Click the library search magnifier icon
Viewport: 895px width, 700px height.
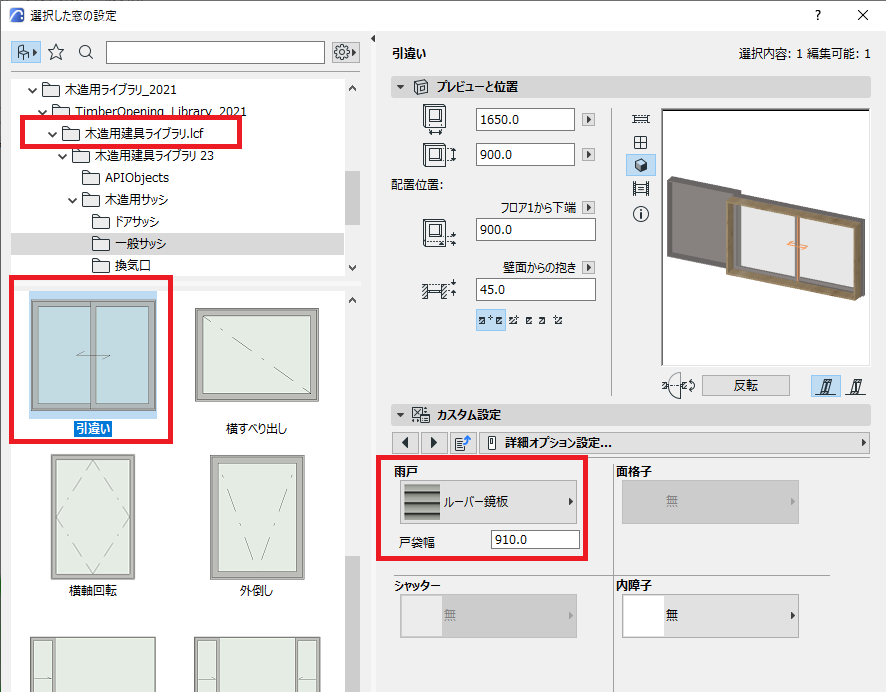pyautogui.click(x=86, y=53)
